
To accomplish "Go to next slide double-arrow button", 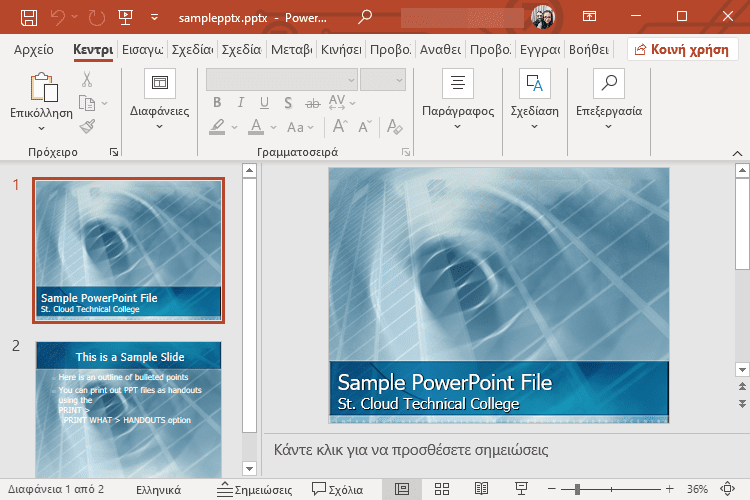I will point(742,404).
